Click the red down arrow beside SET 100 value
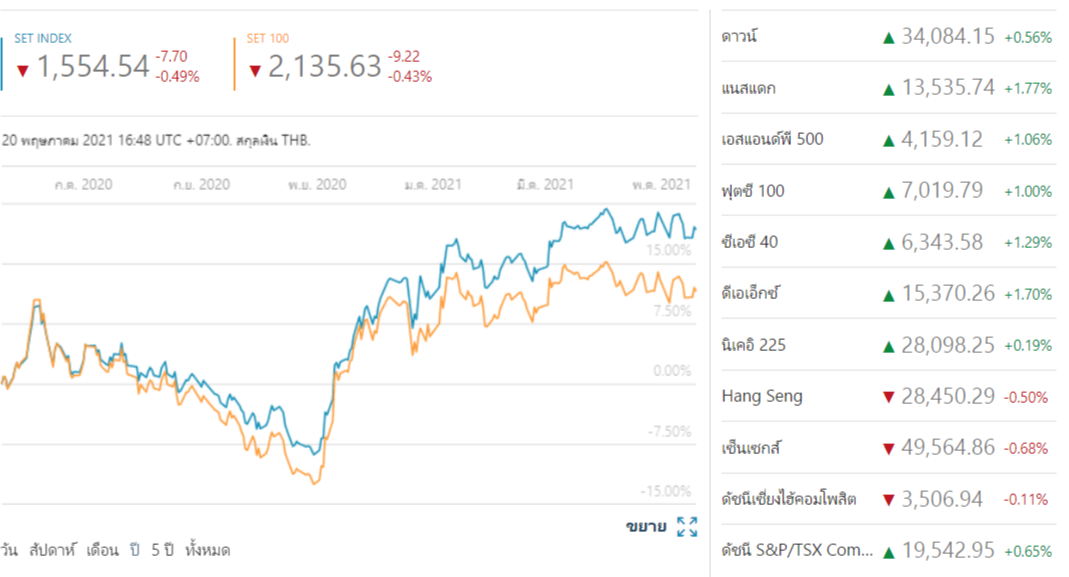The width and height of the screenshot is (1069, 577). [x=255, y=70]
